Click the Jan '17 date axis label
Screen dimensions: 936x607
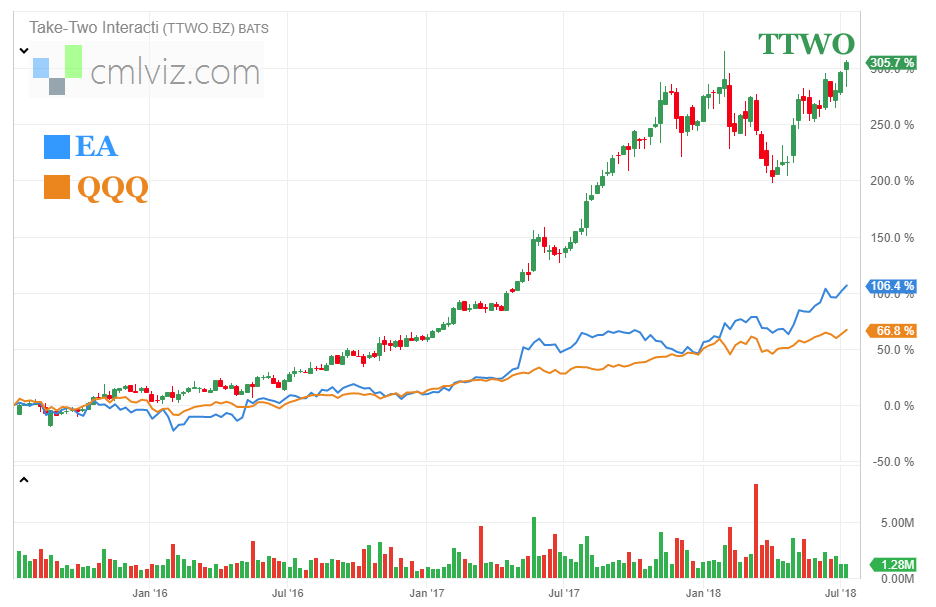click(427, 593)
